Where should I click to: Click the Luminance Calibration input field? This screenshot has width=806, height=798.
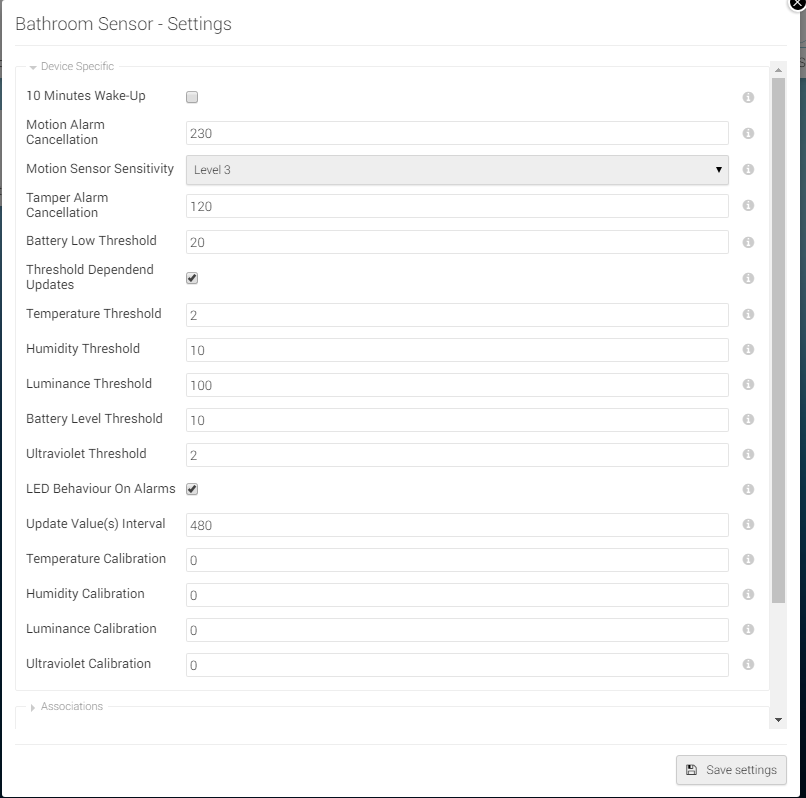457,630
